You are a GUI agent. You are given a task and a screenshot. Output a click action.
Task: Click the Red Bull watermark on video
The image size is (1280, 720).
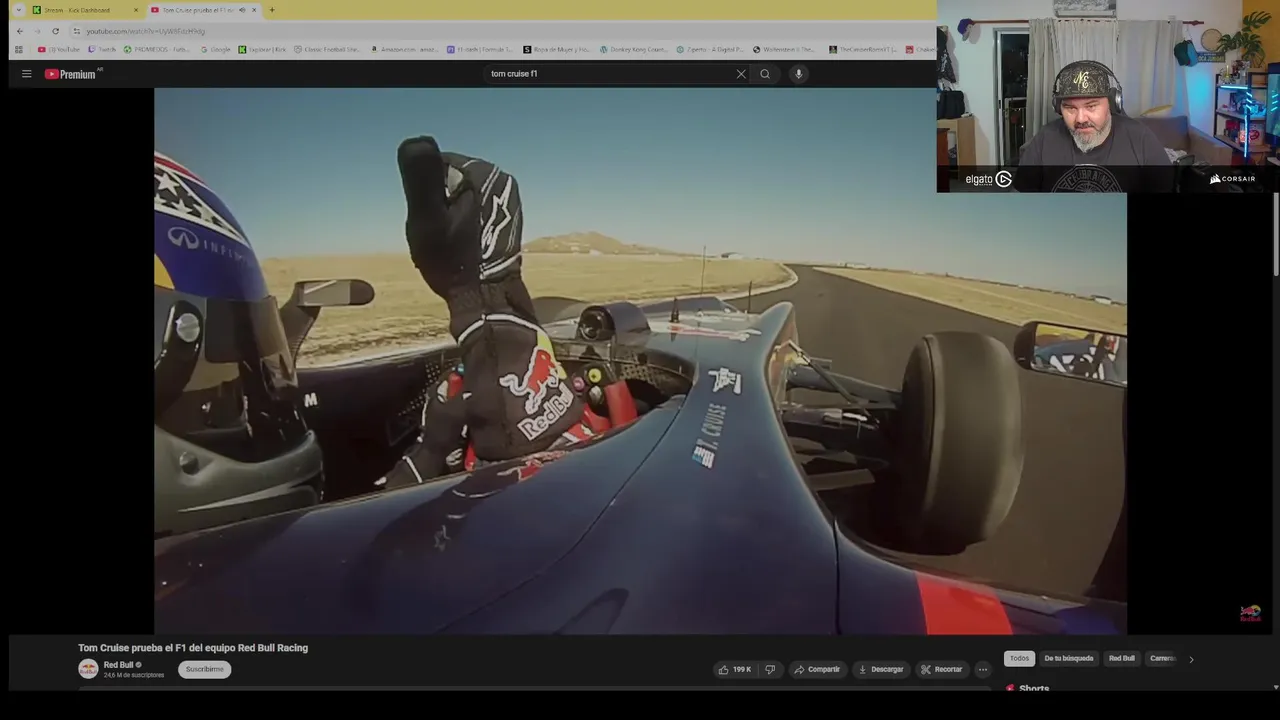click(x=1250, y=613)
